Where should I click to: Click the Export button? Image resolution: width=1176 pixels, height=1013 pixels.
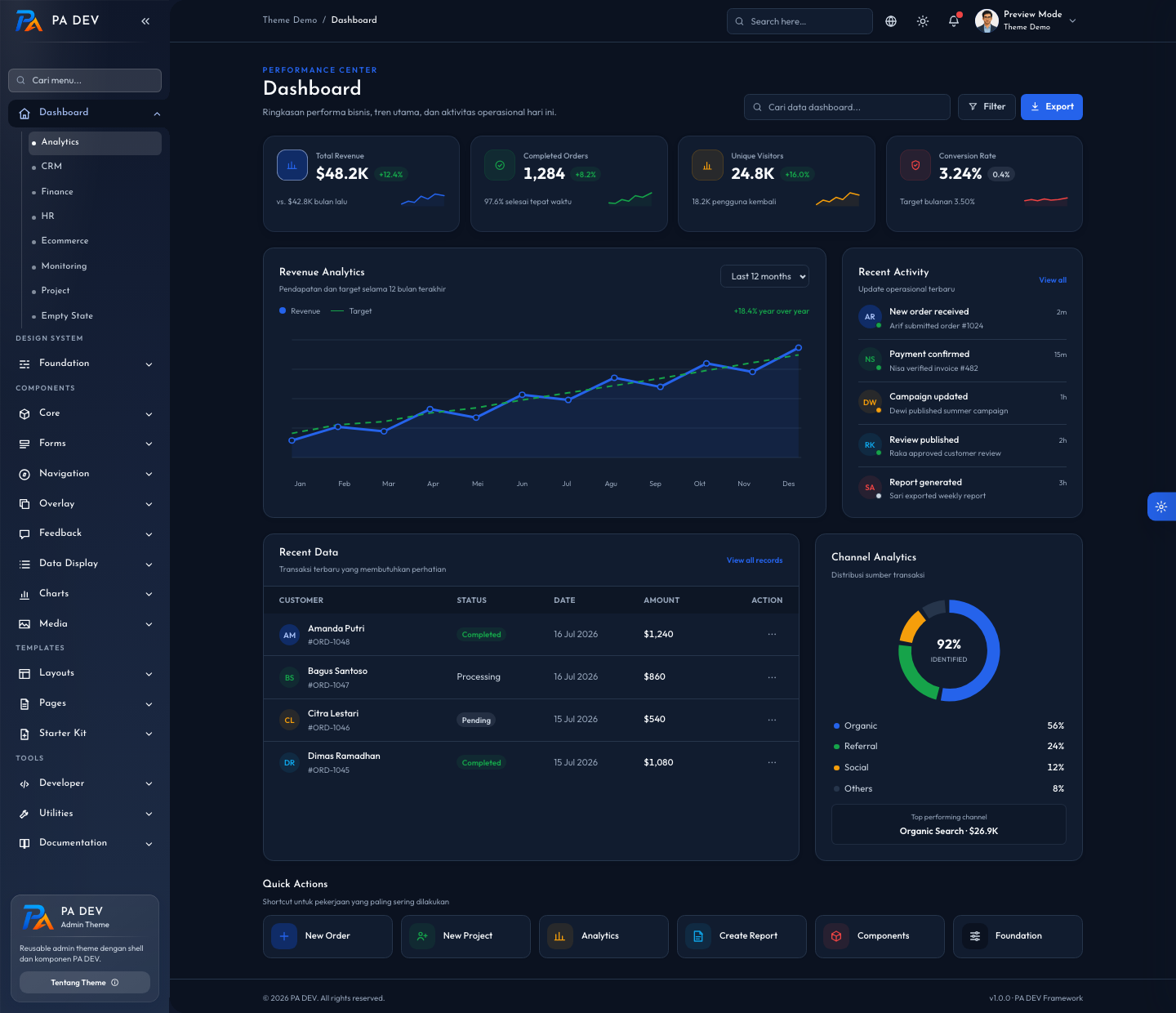click(1052, 107)
